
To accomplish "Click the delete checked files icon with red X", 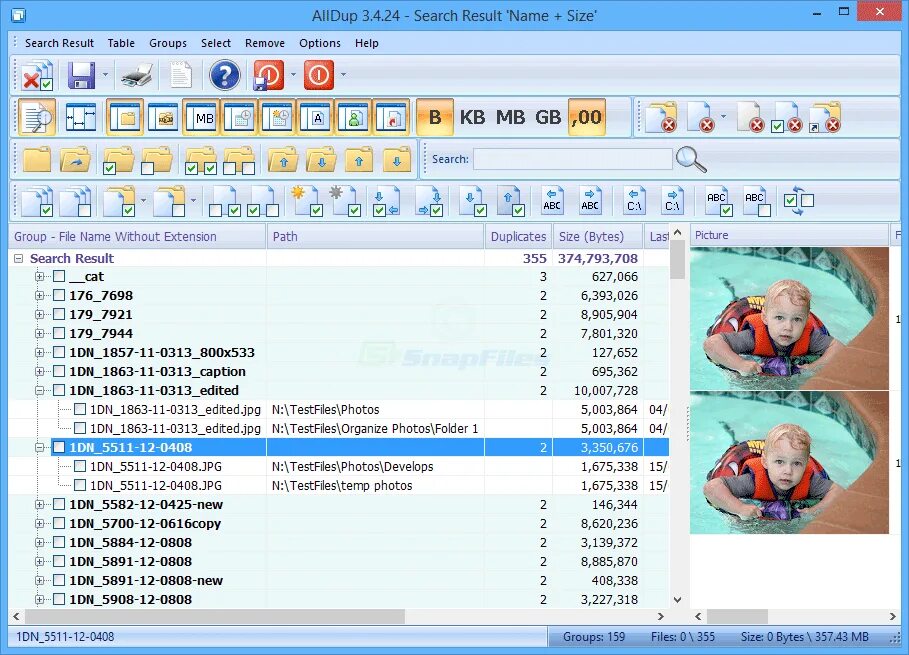I will tap(37, 75).
